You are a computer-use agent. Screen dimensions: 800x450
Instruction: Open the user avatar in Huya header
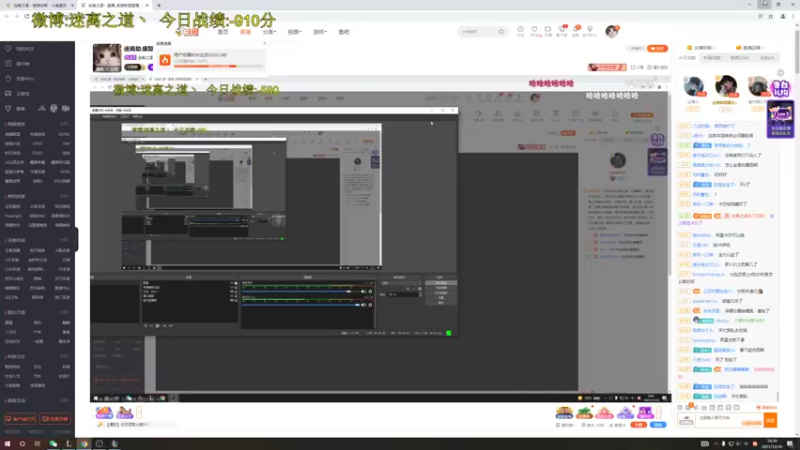pos(612,31)
